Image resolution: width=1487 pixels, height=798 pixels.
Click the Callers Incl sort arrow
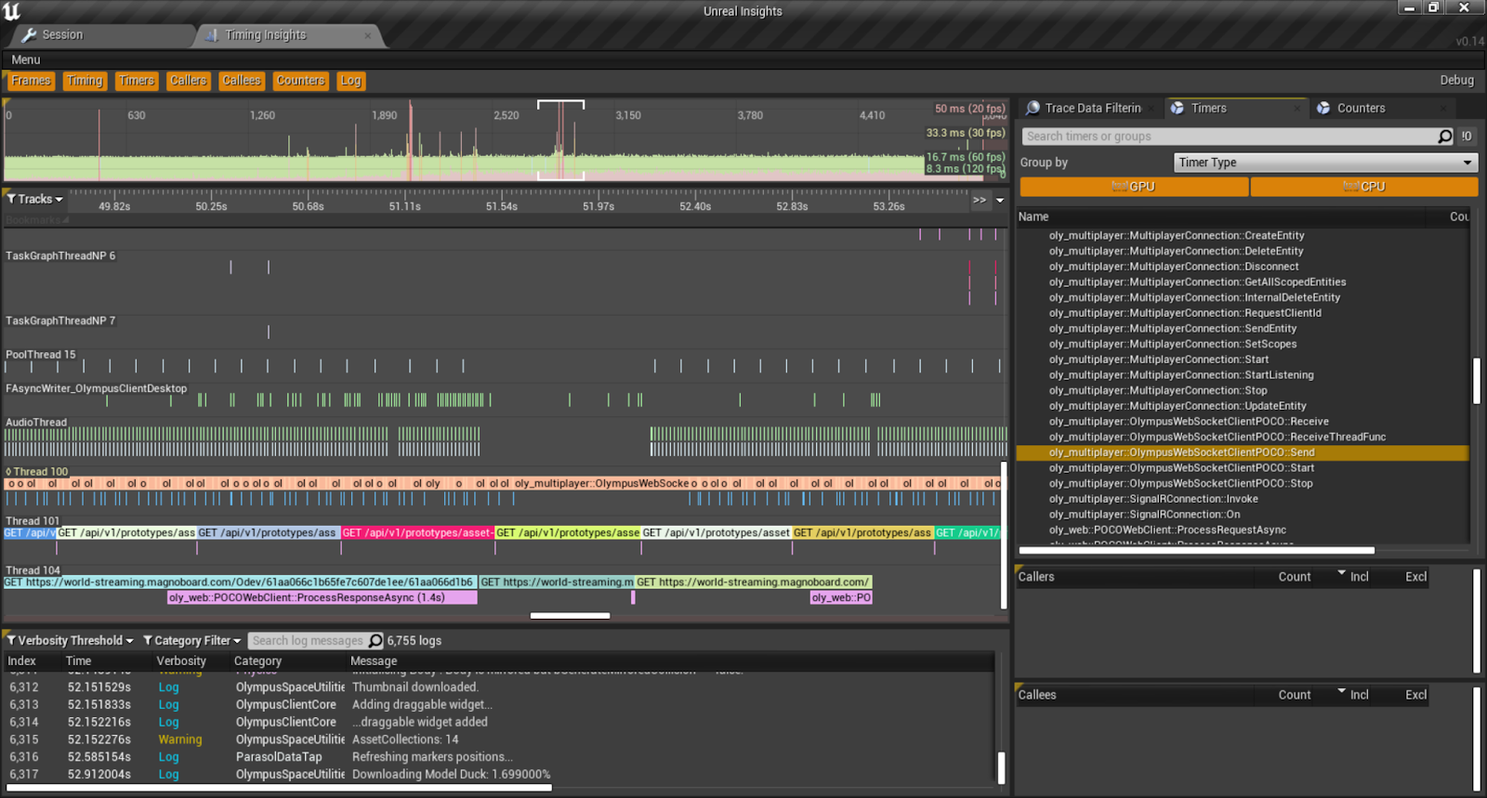pos(1341,574)
